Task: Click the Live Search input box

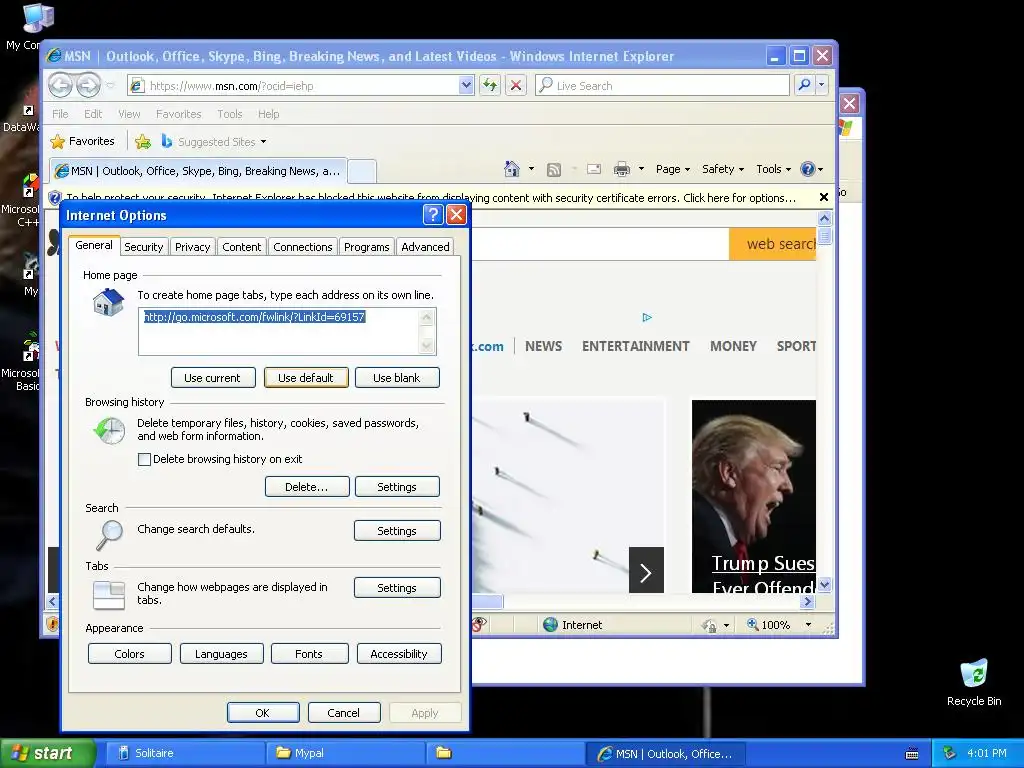Action: click(662, 85)
